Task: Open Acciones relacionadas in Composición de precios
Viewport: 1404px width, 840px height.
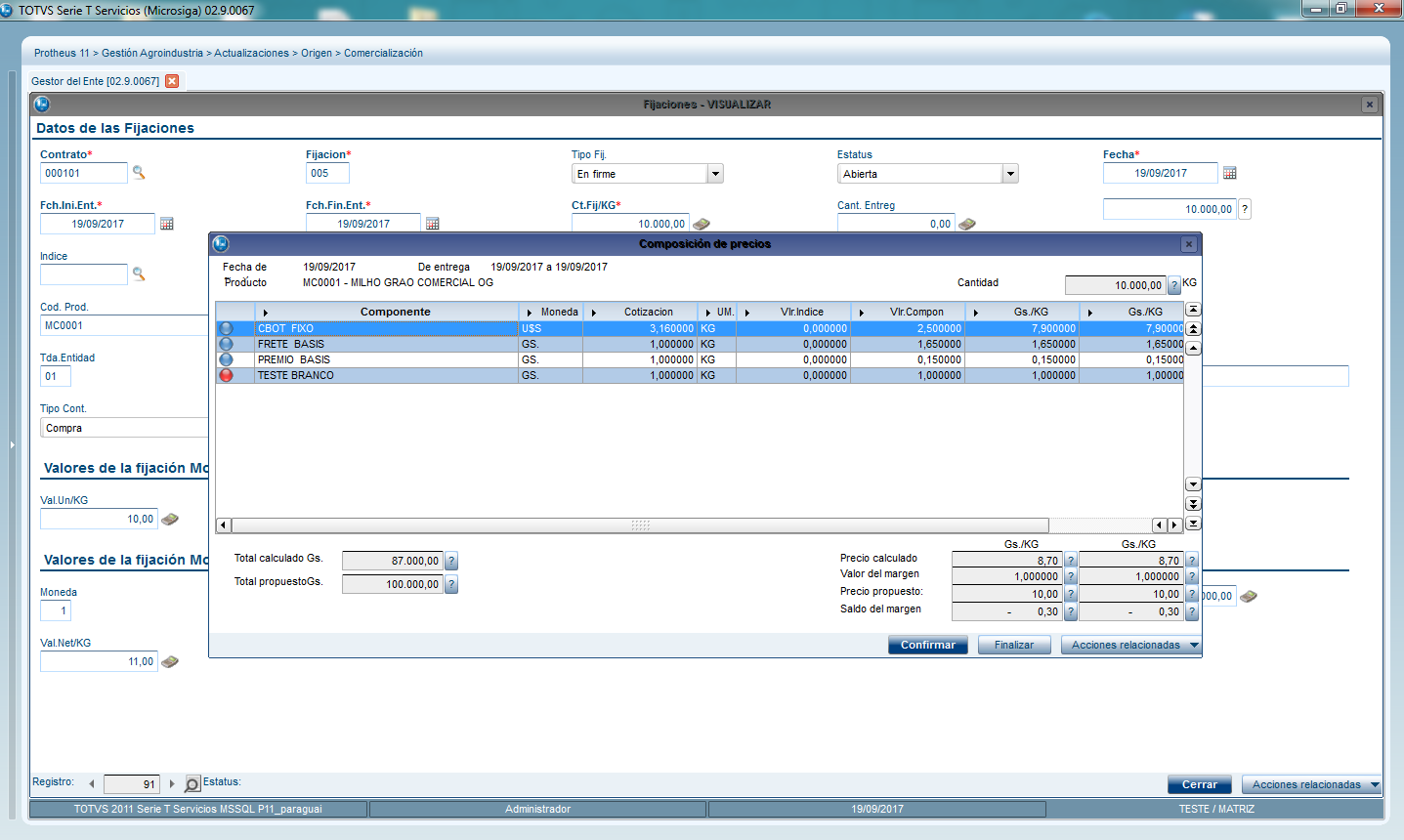Action: [x=1131, y=645]
